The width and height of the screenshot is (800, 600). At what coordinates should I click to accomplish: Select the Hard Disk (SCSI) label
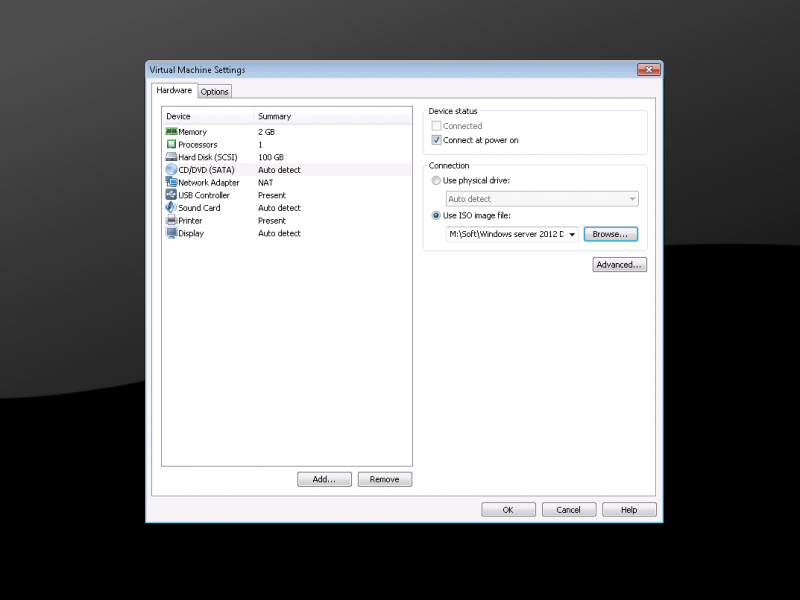coord(208,157)
